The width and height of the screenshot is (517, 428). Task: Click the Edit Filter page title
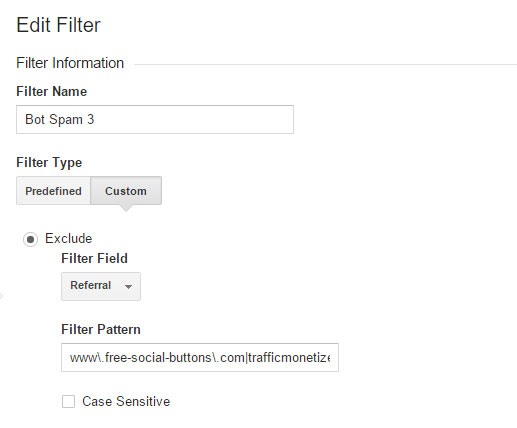coord(58,25)
